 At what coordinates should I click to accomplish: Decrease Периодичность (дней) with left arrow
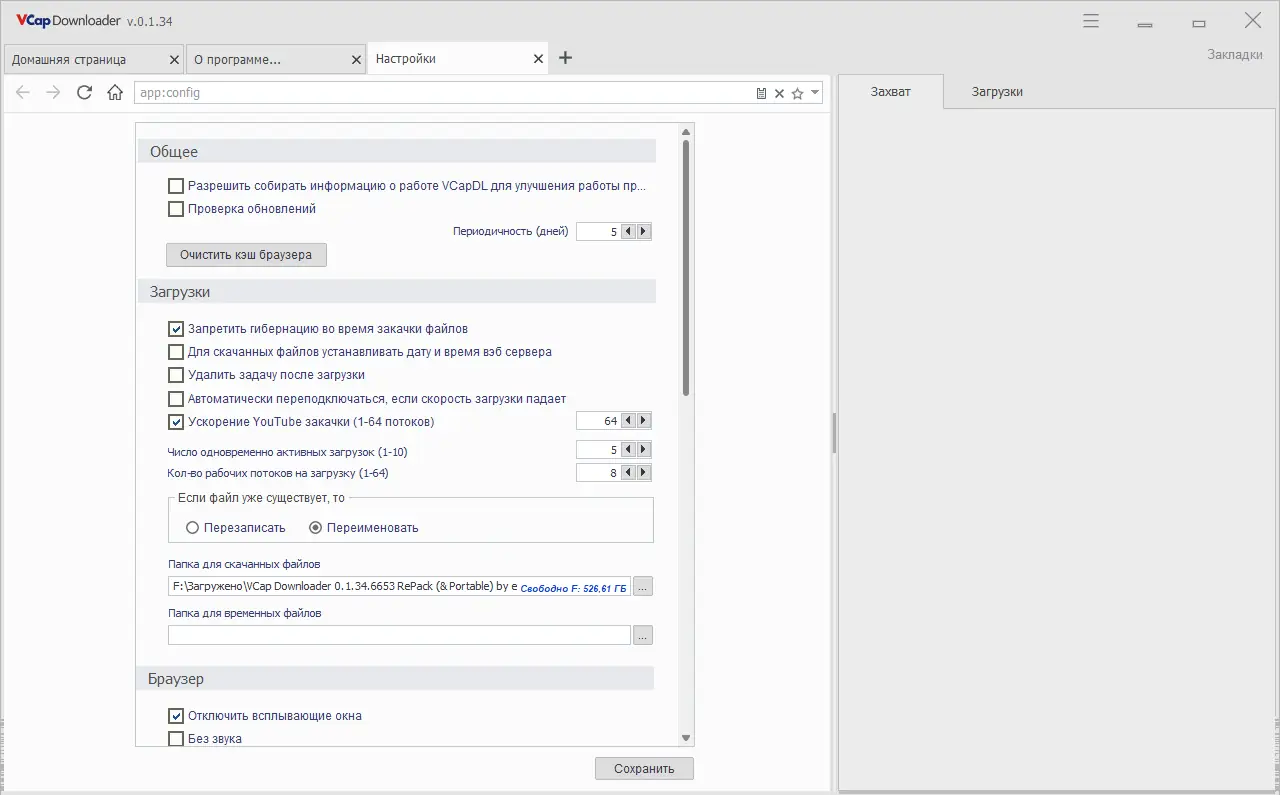coord(628,232)
